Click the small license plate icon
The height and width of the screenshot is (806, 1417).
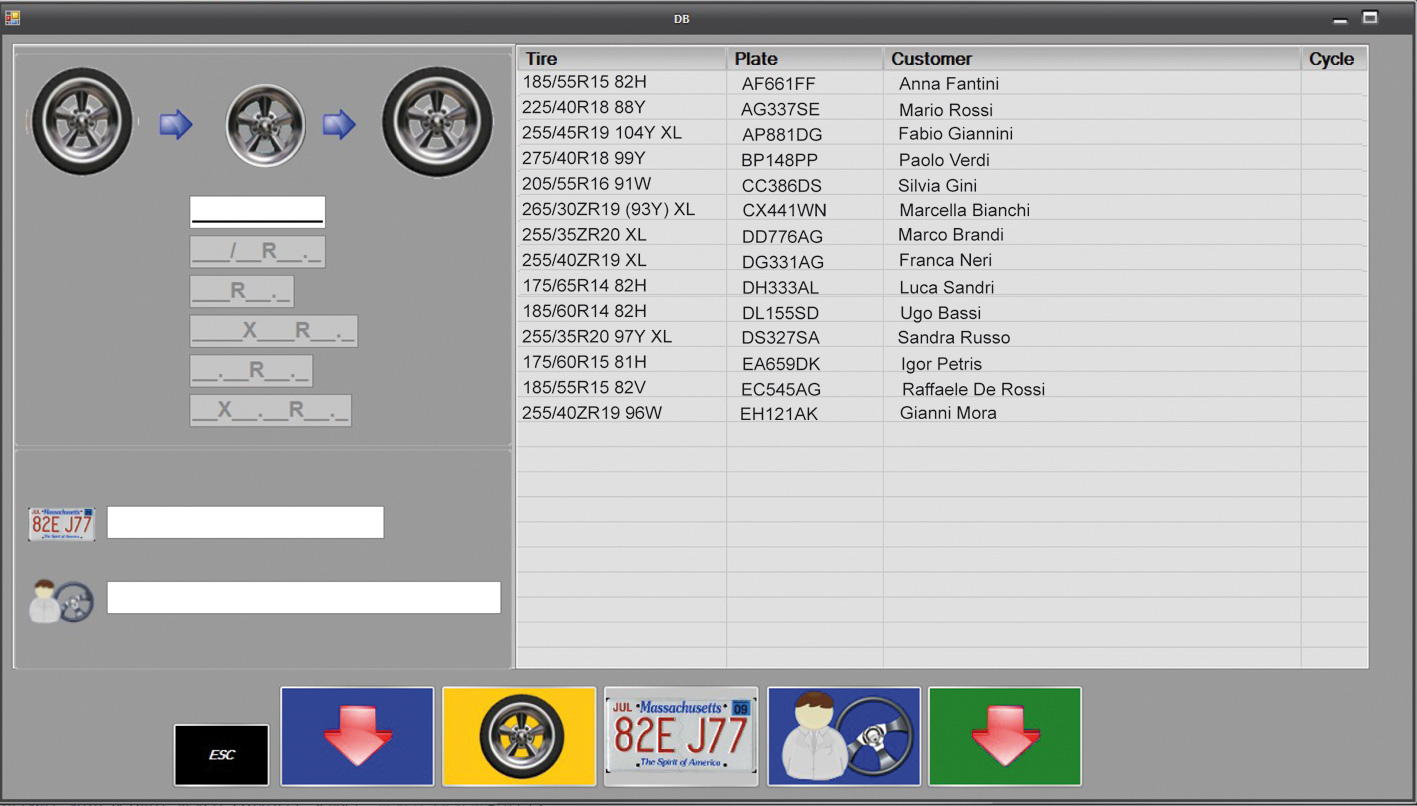62,524
